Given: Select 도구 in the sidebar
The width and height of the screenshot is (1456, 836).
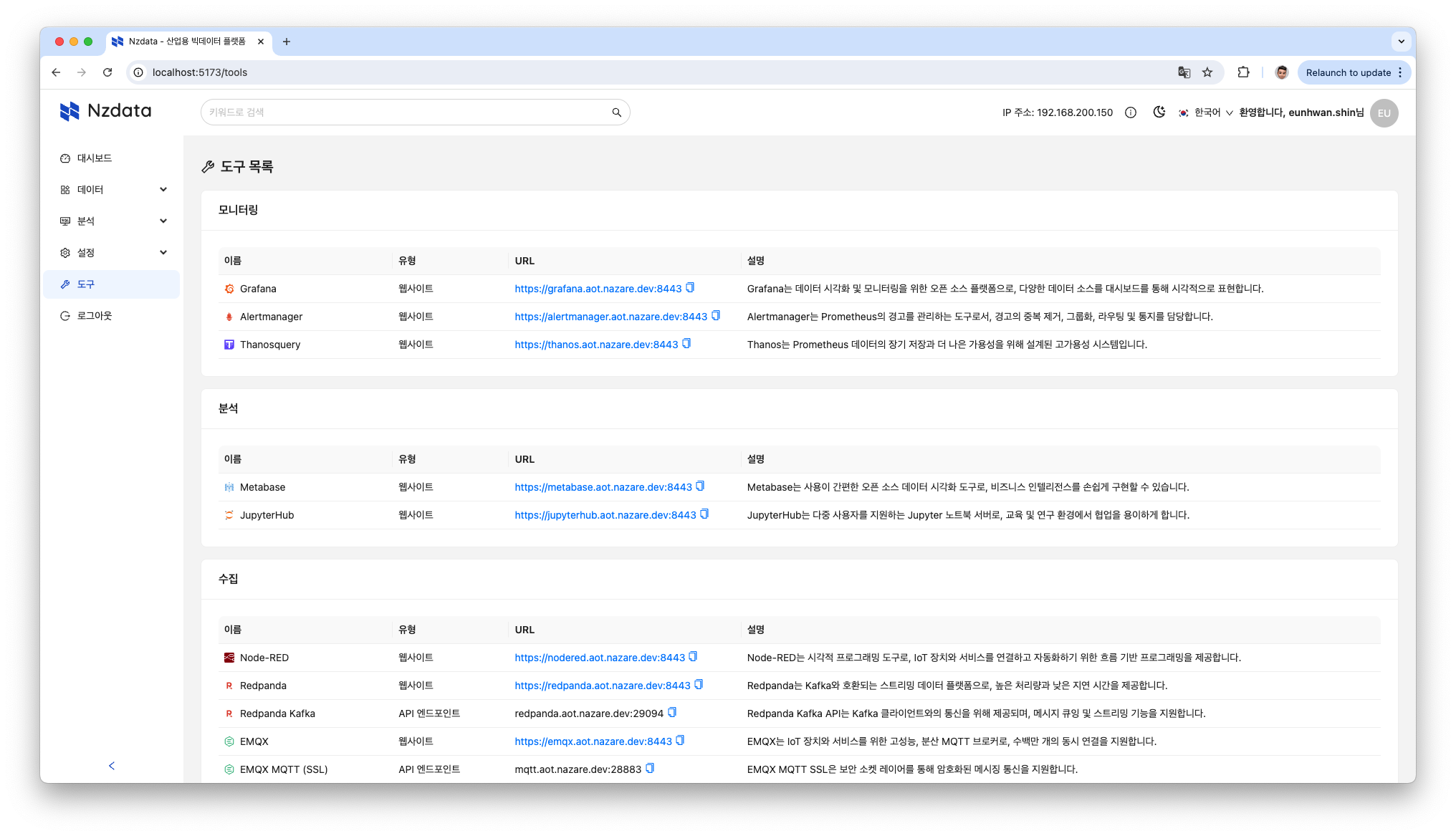Looking at the screenshot, I should click(x=112, y=284).
